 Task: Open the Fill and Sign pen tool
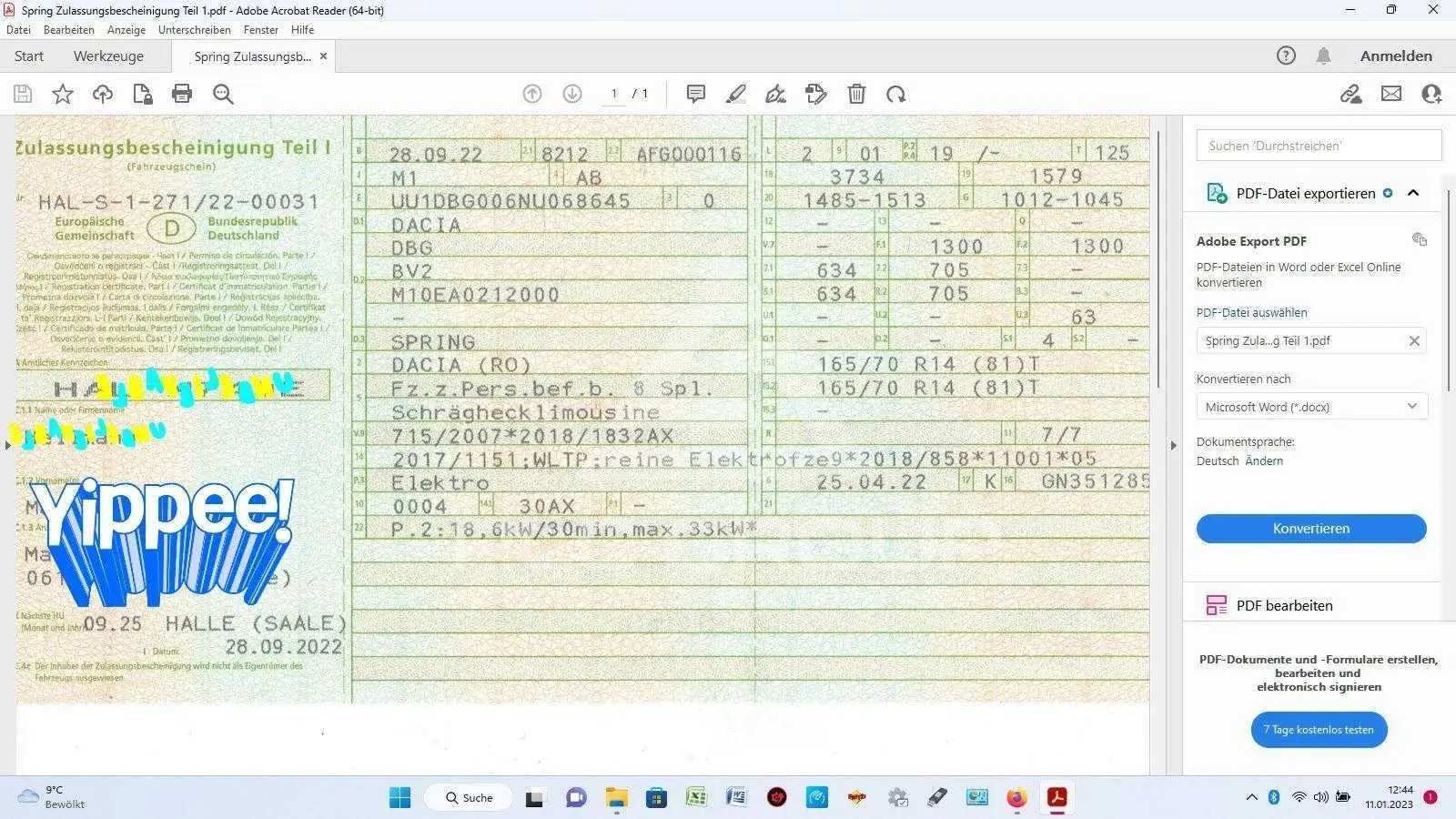pos(775,94)
